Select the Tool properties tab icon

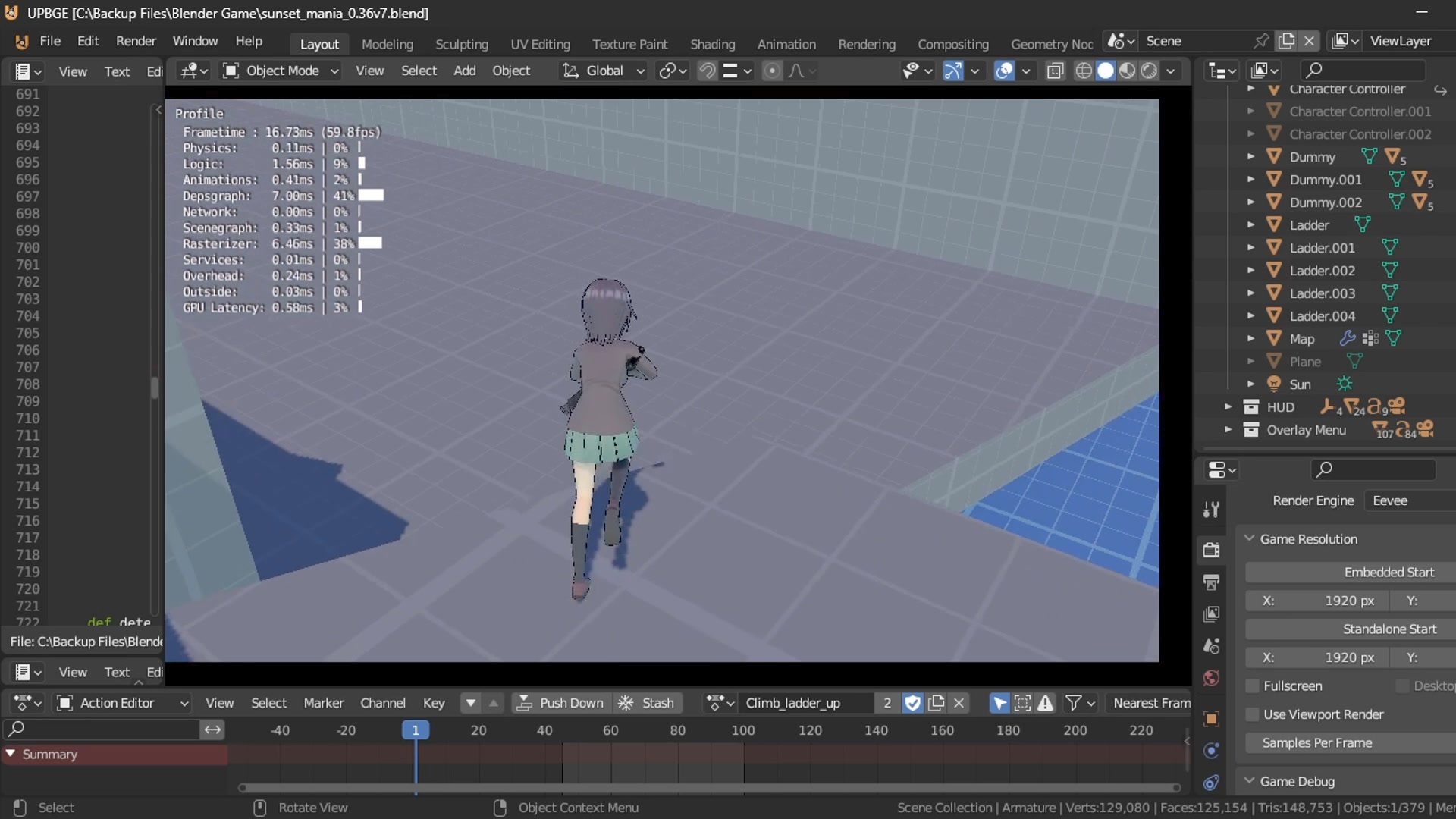click(1211, 510)
